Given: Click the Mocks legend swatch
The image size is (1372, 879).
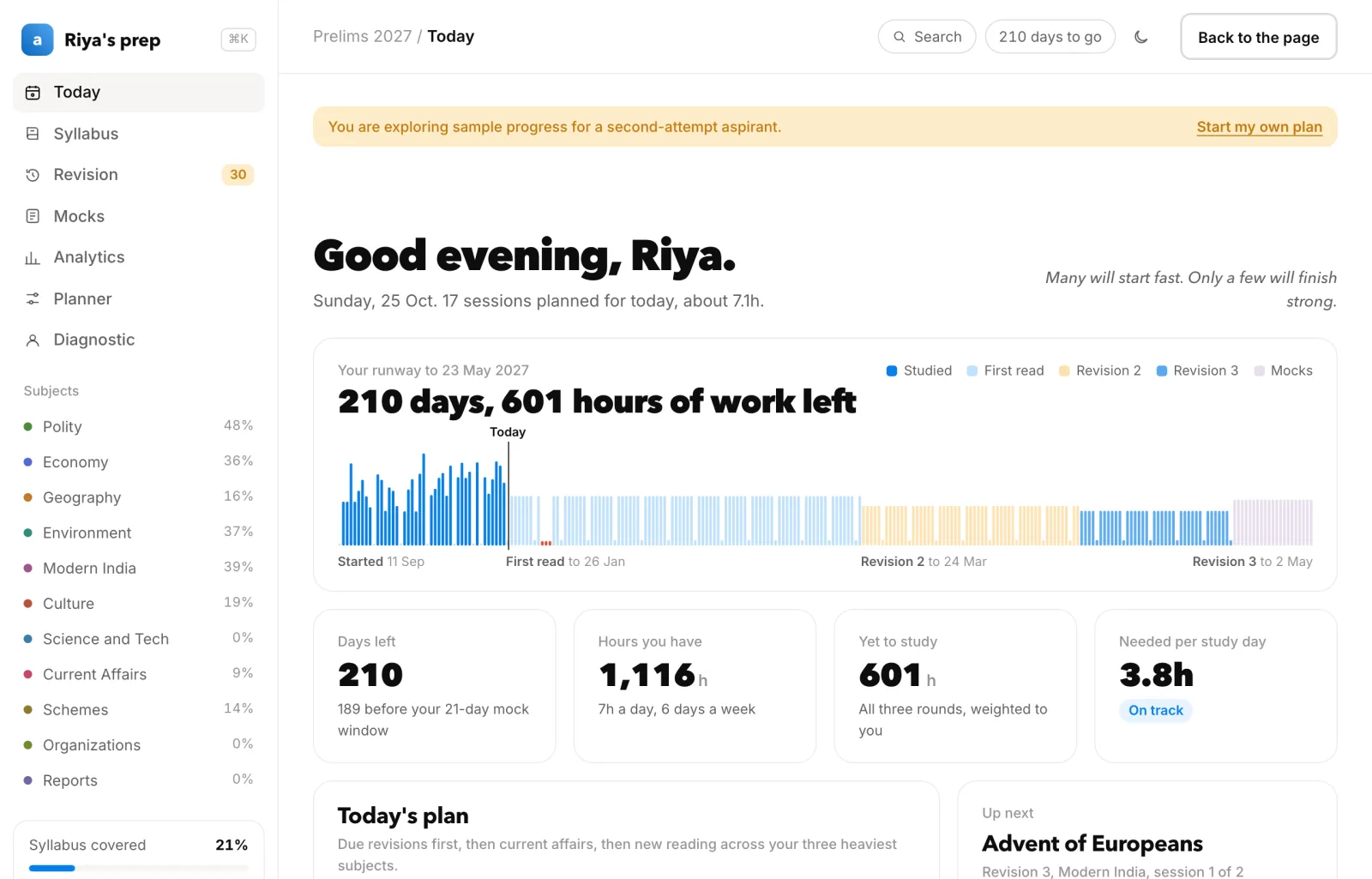Looking at the screenshot, I should coord(1259,370).
